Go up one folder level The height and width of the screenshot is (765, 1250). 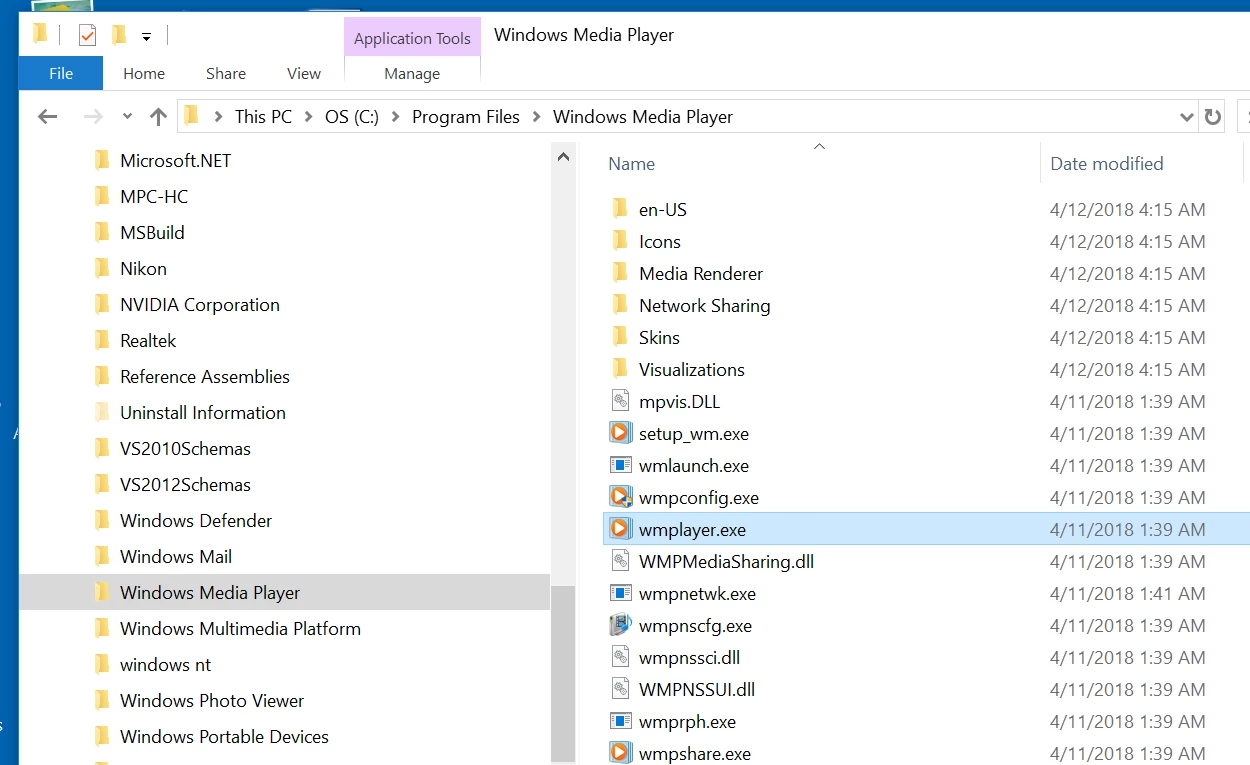[x=158, y=117]
